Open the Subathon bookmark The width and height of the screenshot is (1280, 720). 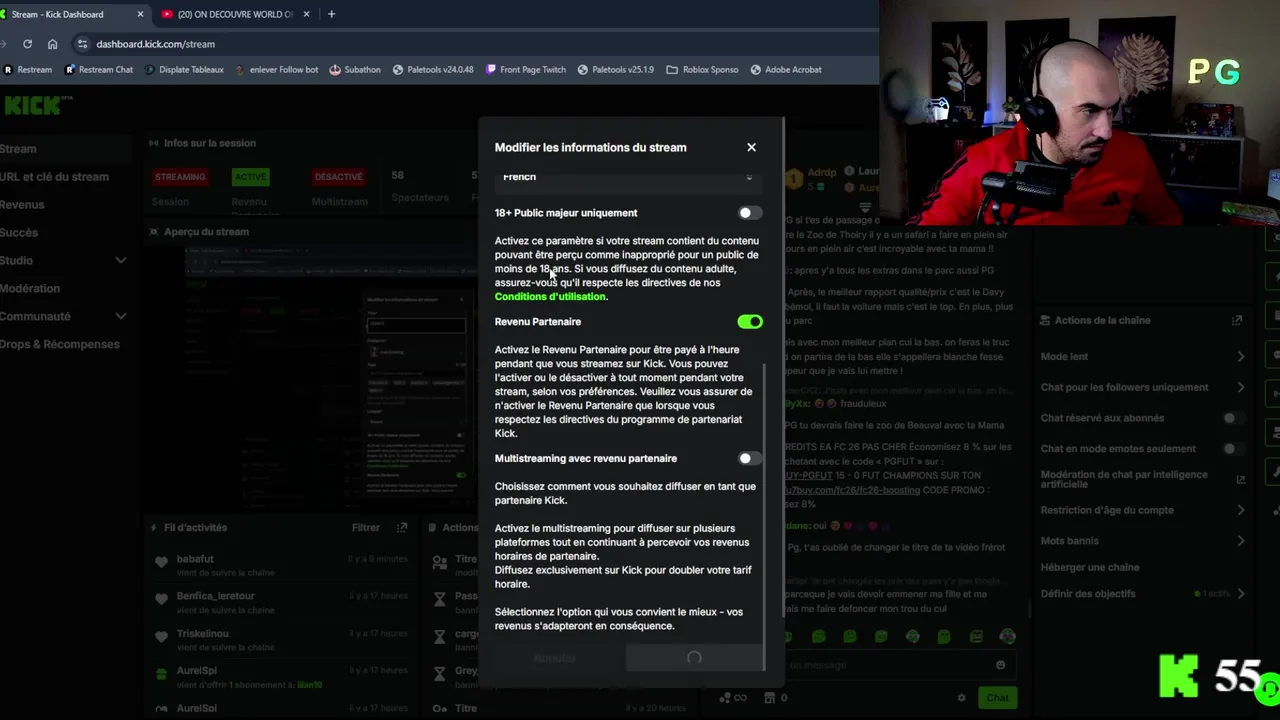point(354,70)
